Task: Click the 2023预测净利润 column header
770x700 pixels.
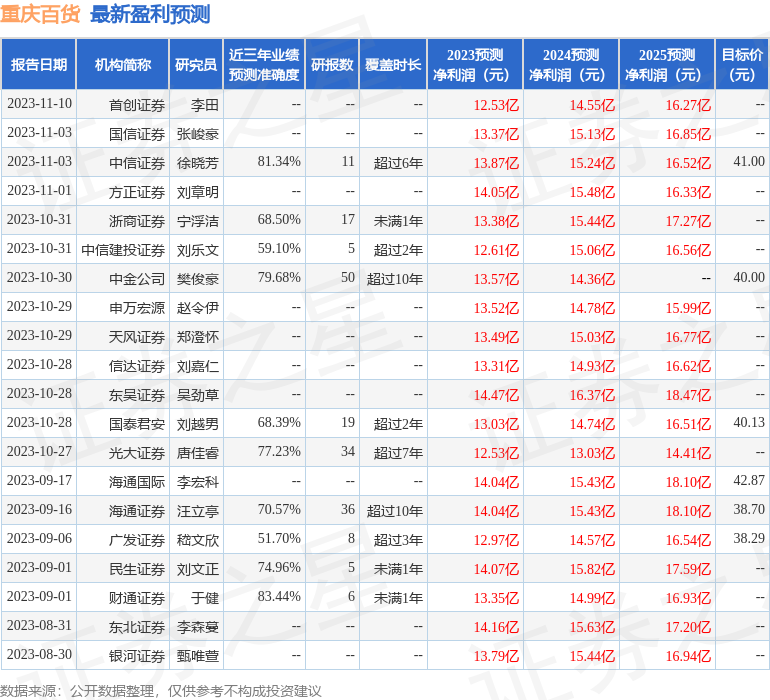Action: click(475, 64)
